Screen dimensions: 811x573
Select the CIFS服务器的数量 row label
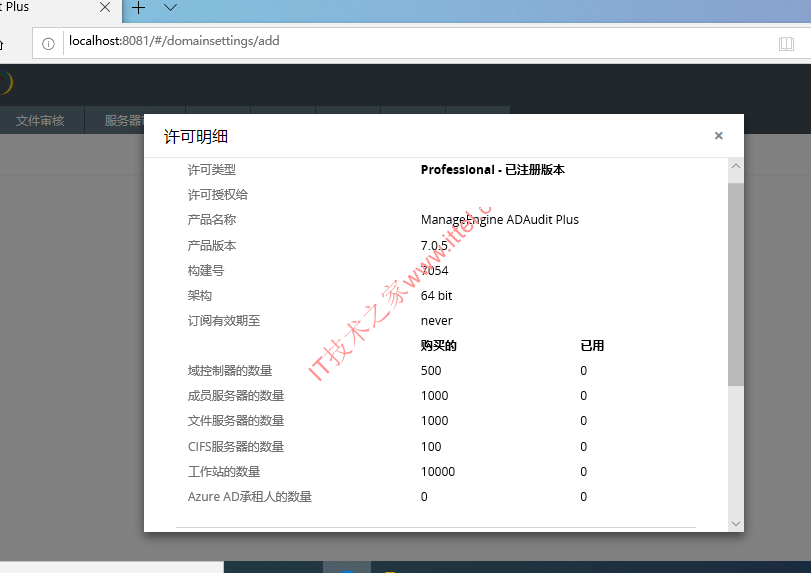236,446
